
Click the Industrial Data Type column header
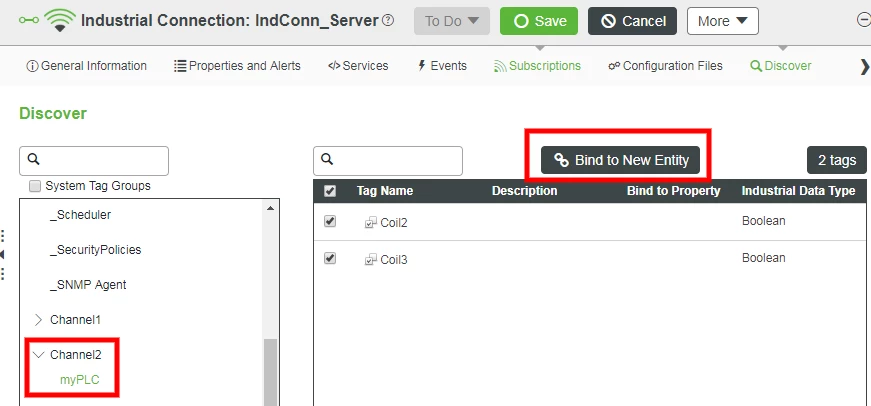[x=798, y=191]
